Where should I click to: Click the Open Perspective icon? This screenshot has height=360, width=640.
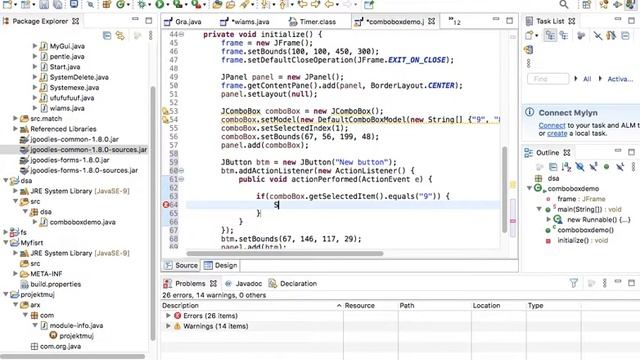point(587,4)
